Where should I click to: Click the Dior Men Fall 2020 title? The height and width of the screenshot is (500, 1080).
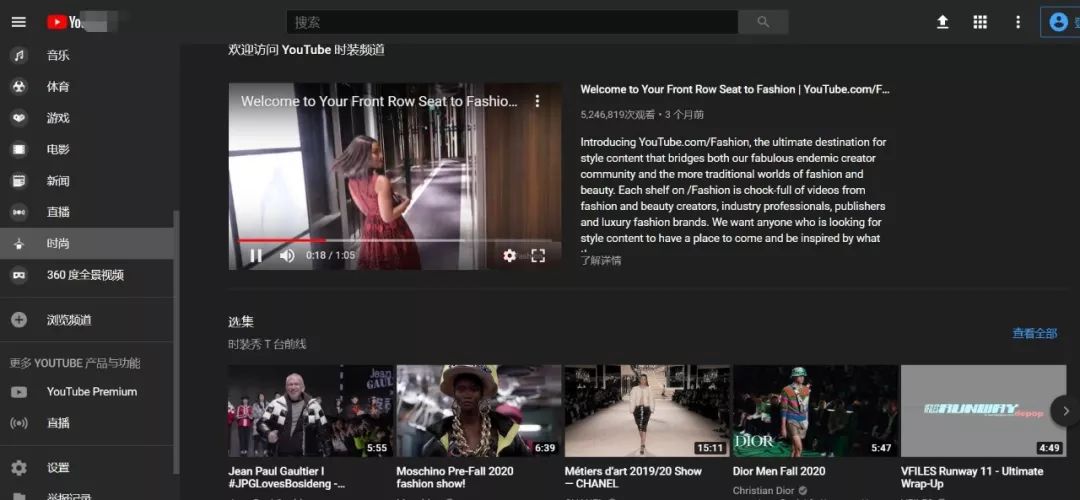[x=779, y=471]
